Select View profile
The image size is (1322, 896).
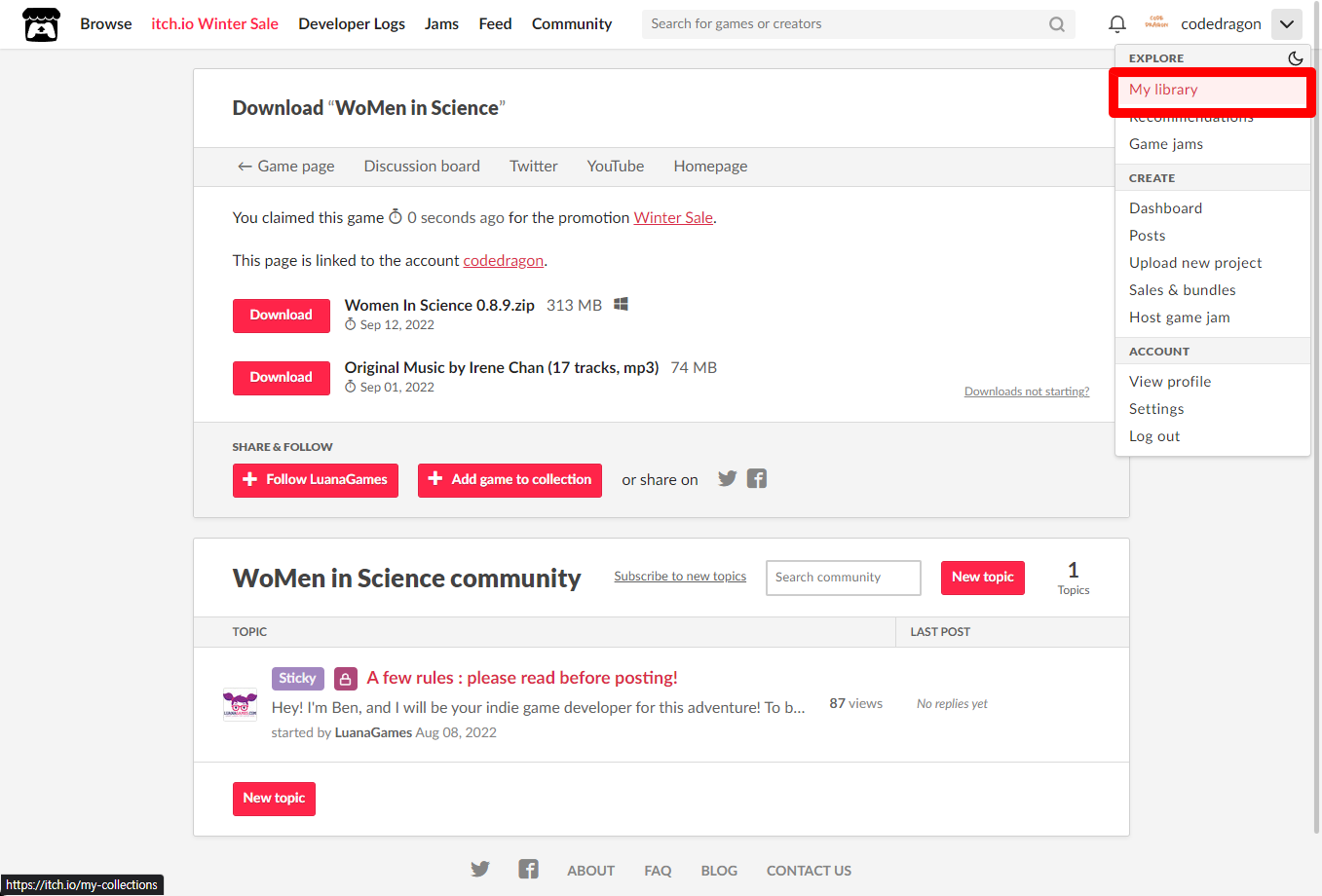click(1212, 382)
